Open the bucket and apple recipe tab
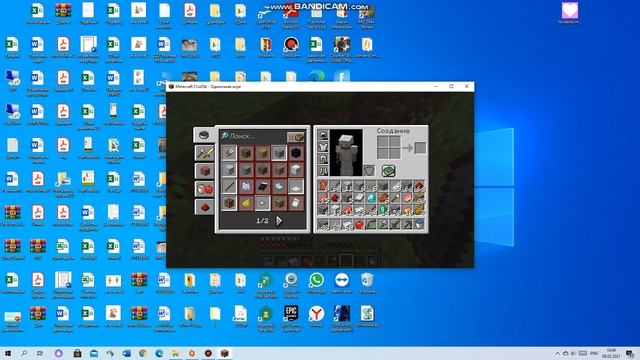The width and height of the screenshot is (640, 360). (204, 189)
